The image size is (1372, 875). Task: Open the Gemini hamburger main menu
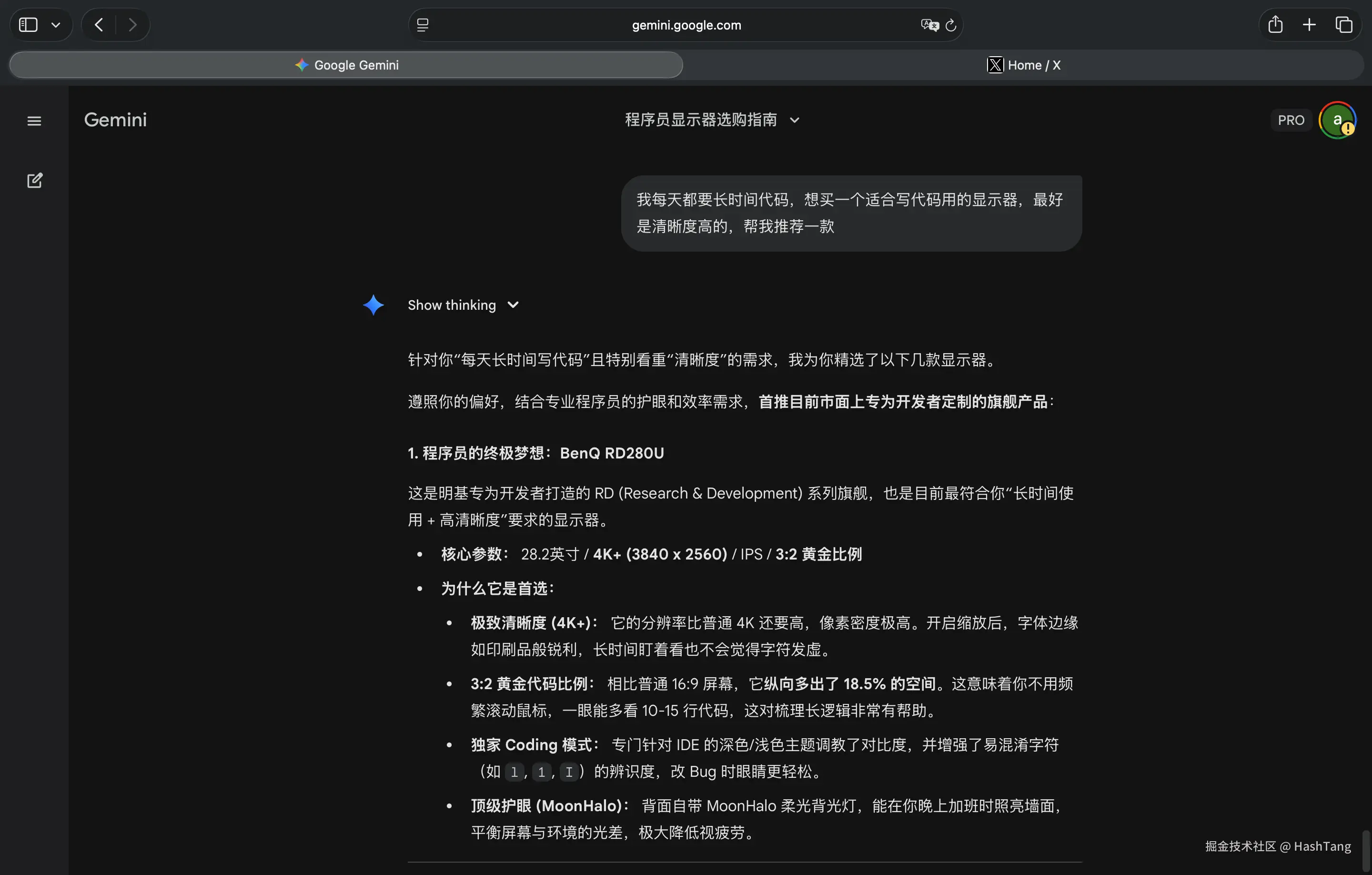click(34, 121)
